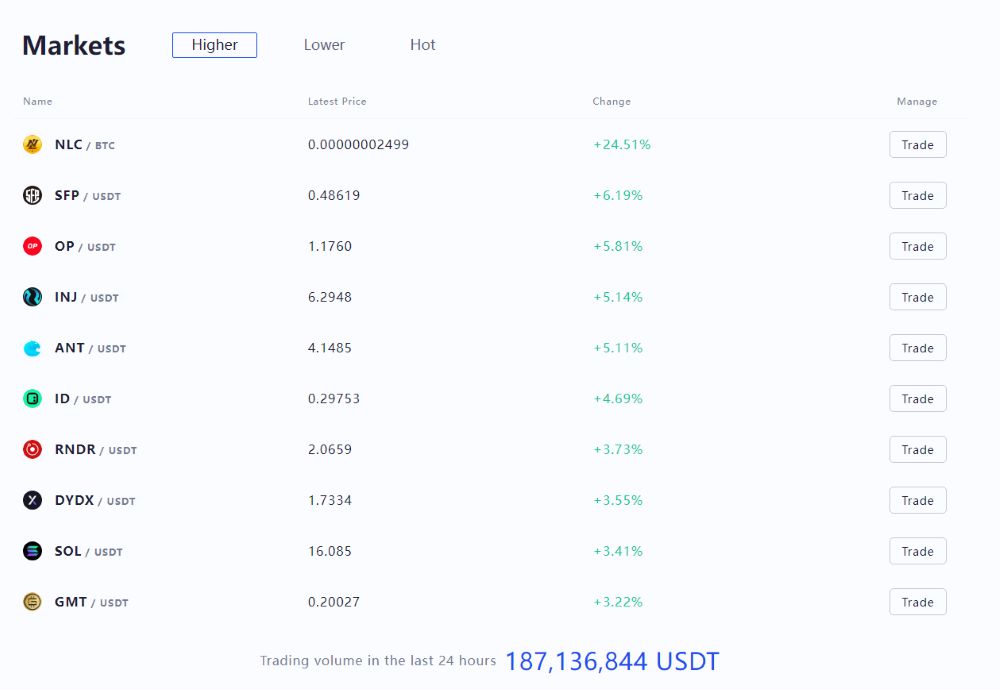1000x690 pixels.
Task: Click the NLC coin icon
Action: (33, 145)
